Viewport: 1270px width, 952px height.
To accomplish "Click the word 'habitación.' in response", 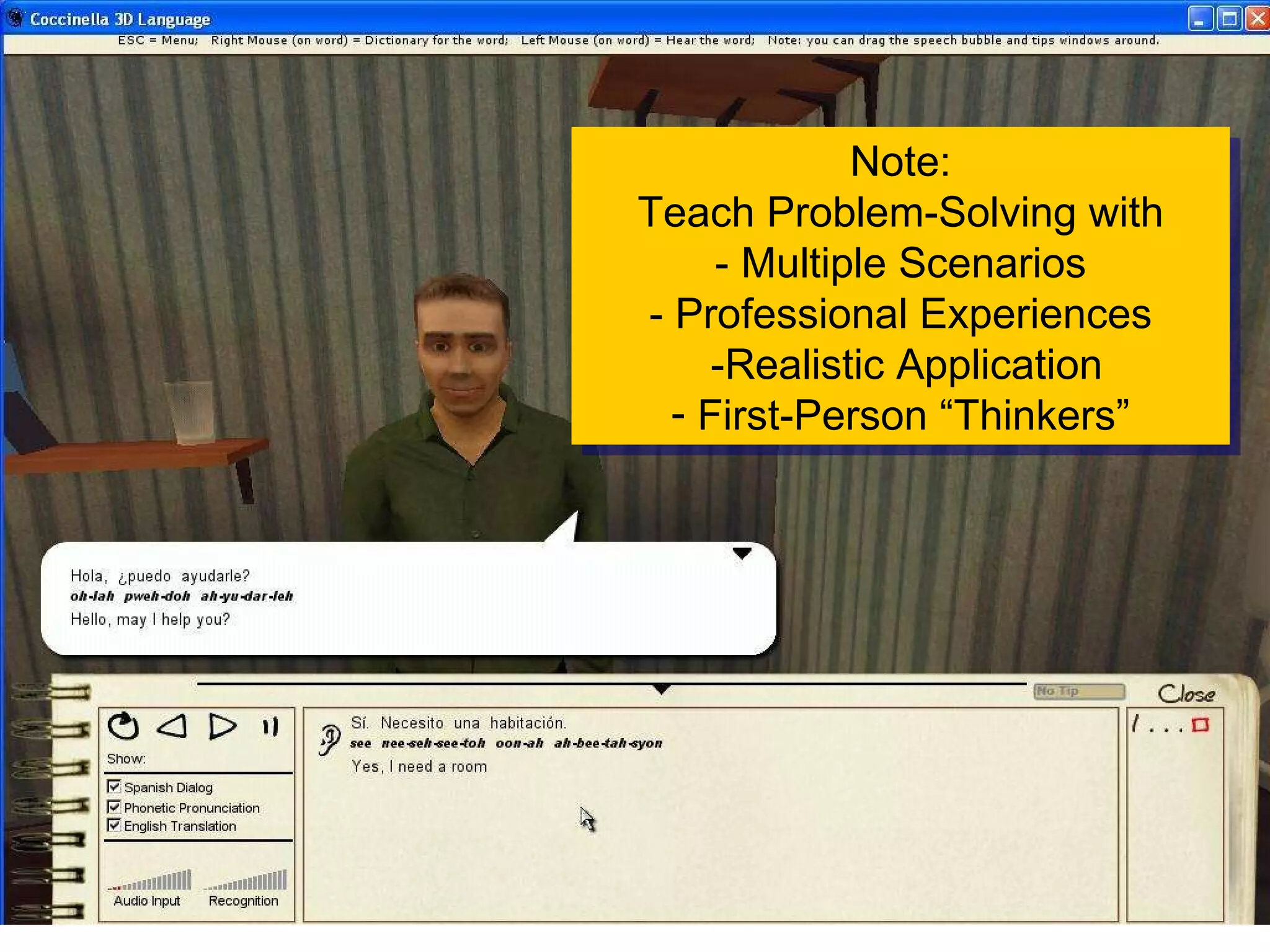I will coord(528,723).
